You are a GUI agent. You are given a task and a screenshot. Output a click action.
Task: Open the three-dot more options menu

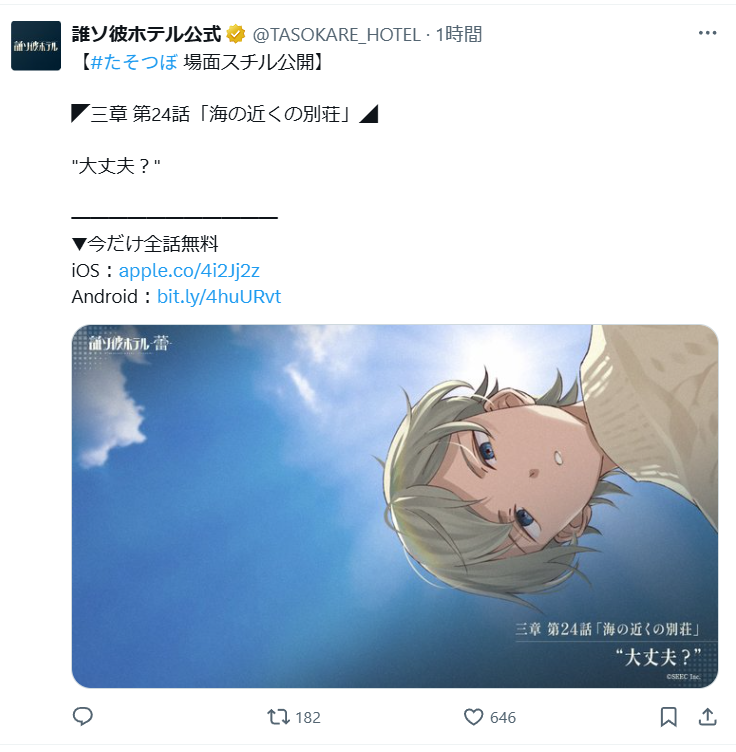click(x=707, y=33)
